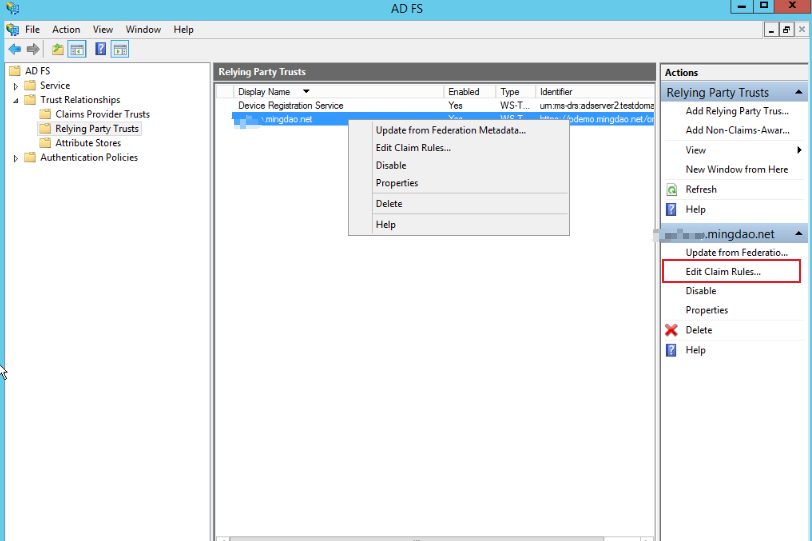Open the View menu in menu bar
The width and height of the screenshot is (812, 541).
click(x=103, y=30)
